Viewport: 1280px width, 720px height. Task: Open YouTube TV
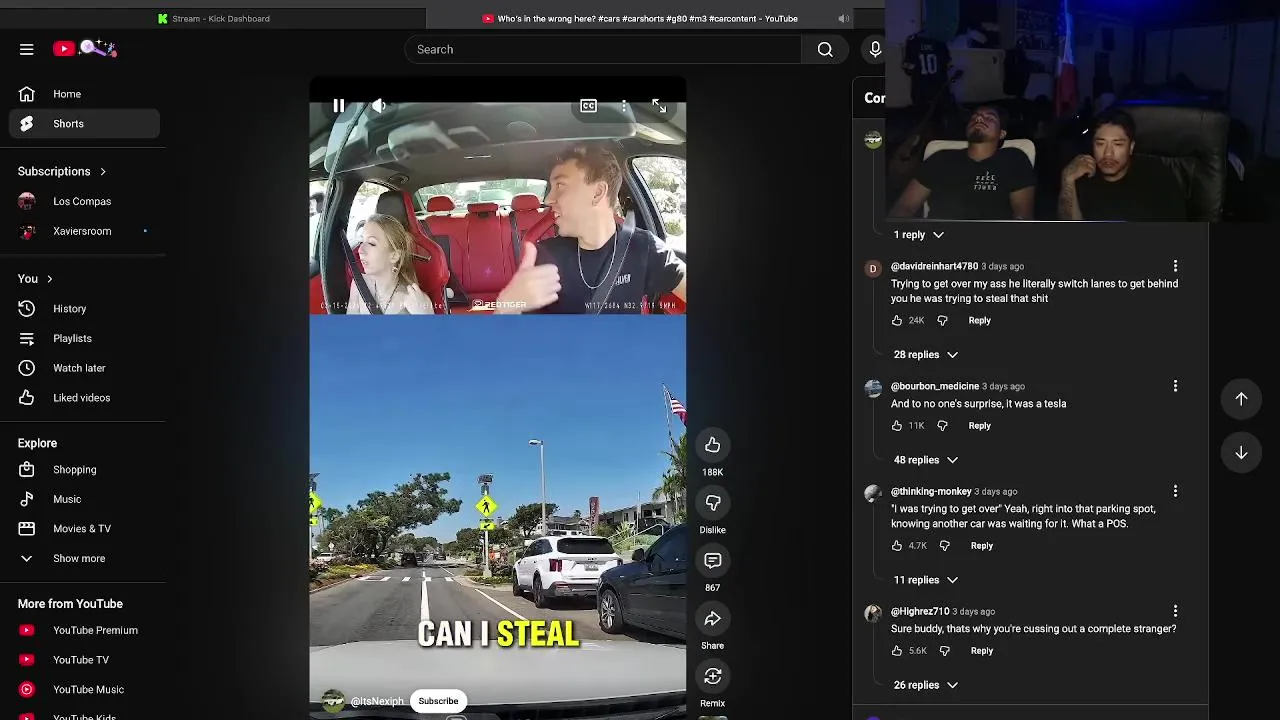point(85,660)
